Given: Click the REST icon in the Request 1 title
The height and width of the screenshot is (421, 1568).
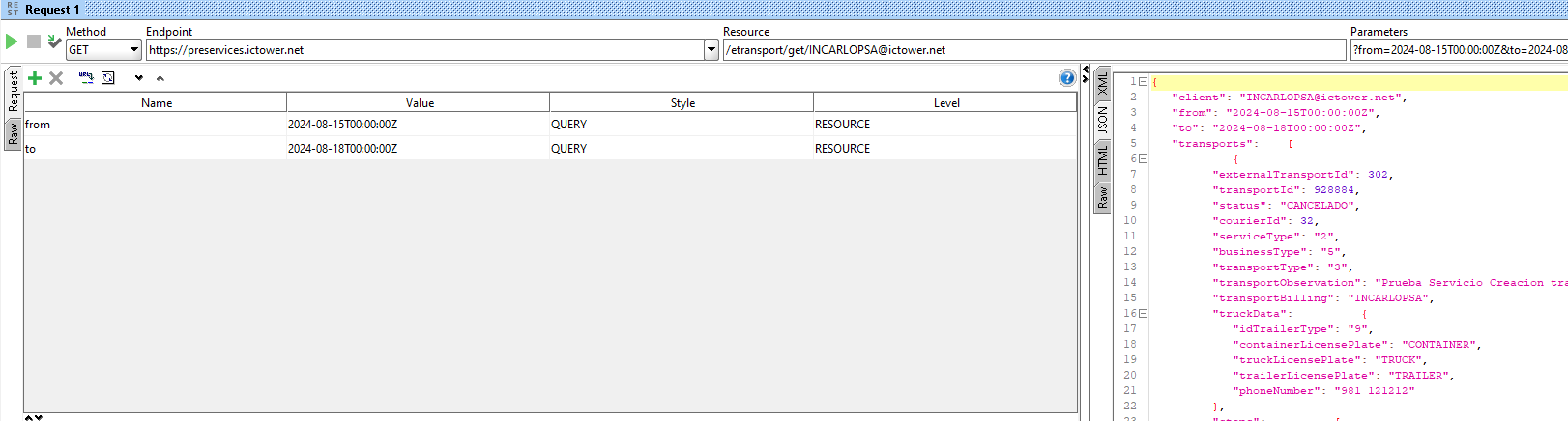Looking at the screenshot, I should click(x=13, y=9).
